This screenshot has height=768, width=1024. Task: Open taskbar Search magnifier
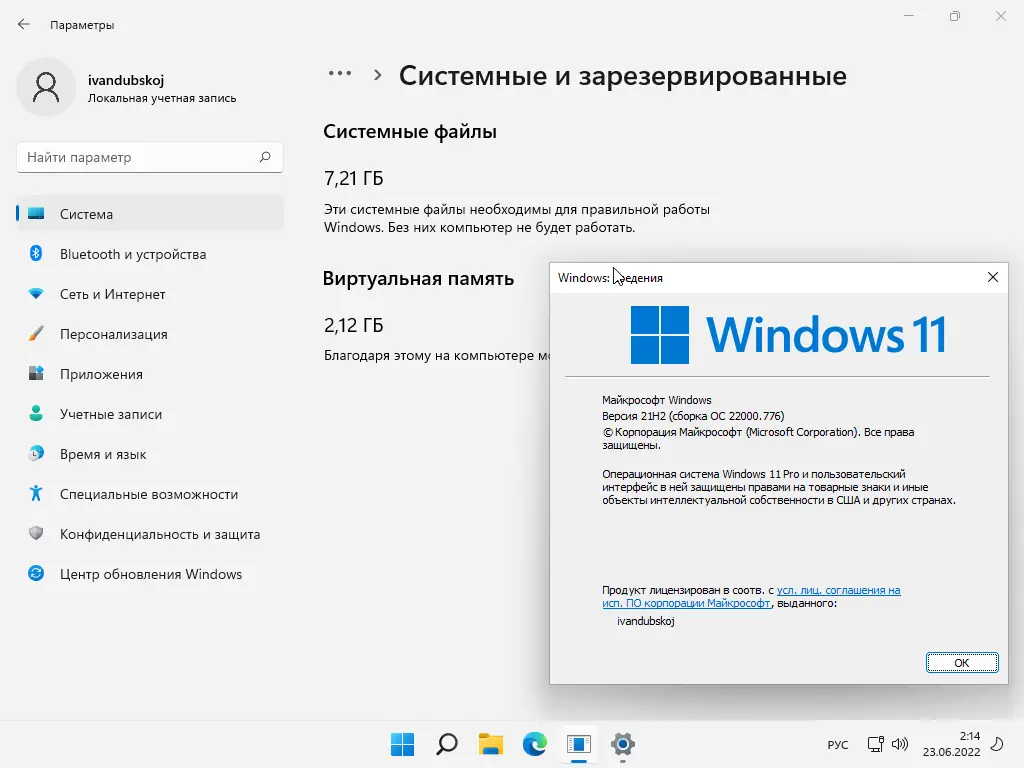[447, 744]
